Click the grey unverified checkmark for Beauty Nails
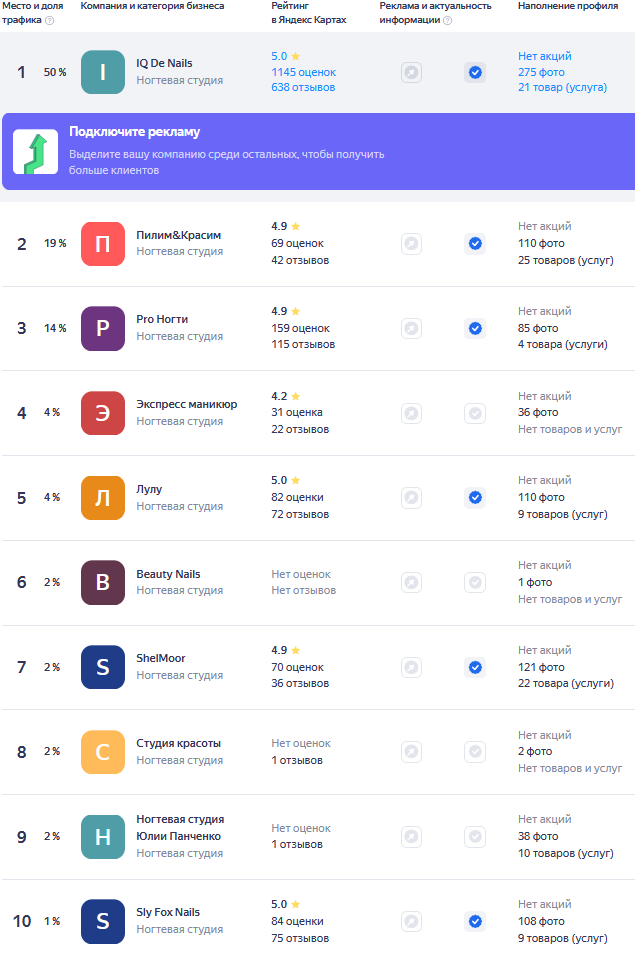This screenshot has height=960, width=635. pos(475,582)
